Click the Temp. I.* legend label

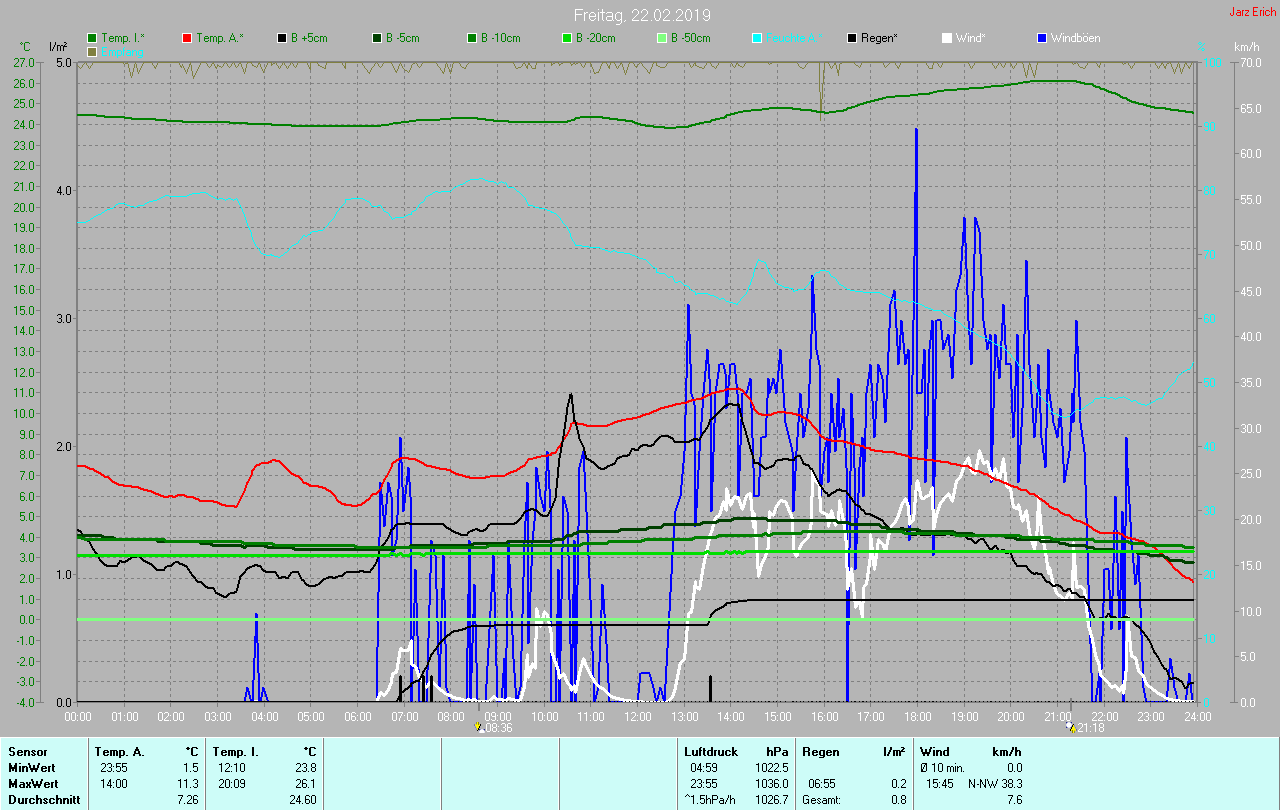click(123, 38)
